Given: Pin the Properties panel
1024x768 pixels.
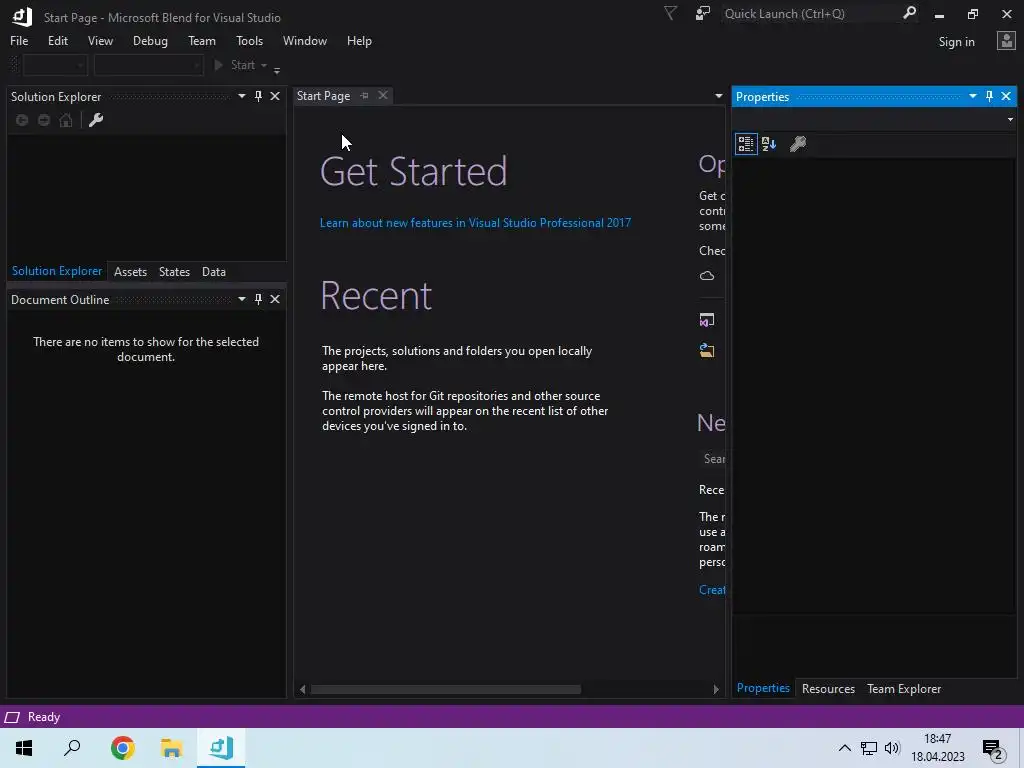Looking at the screenshot, I should (989, 97).
